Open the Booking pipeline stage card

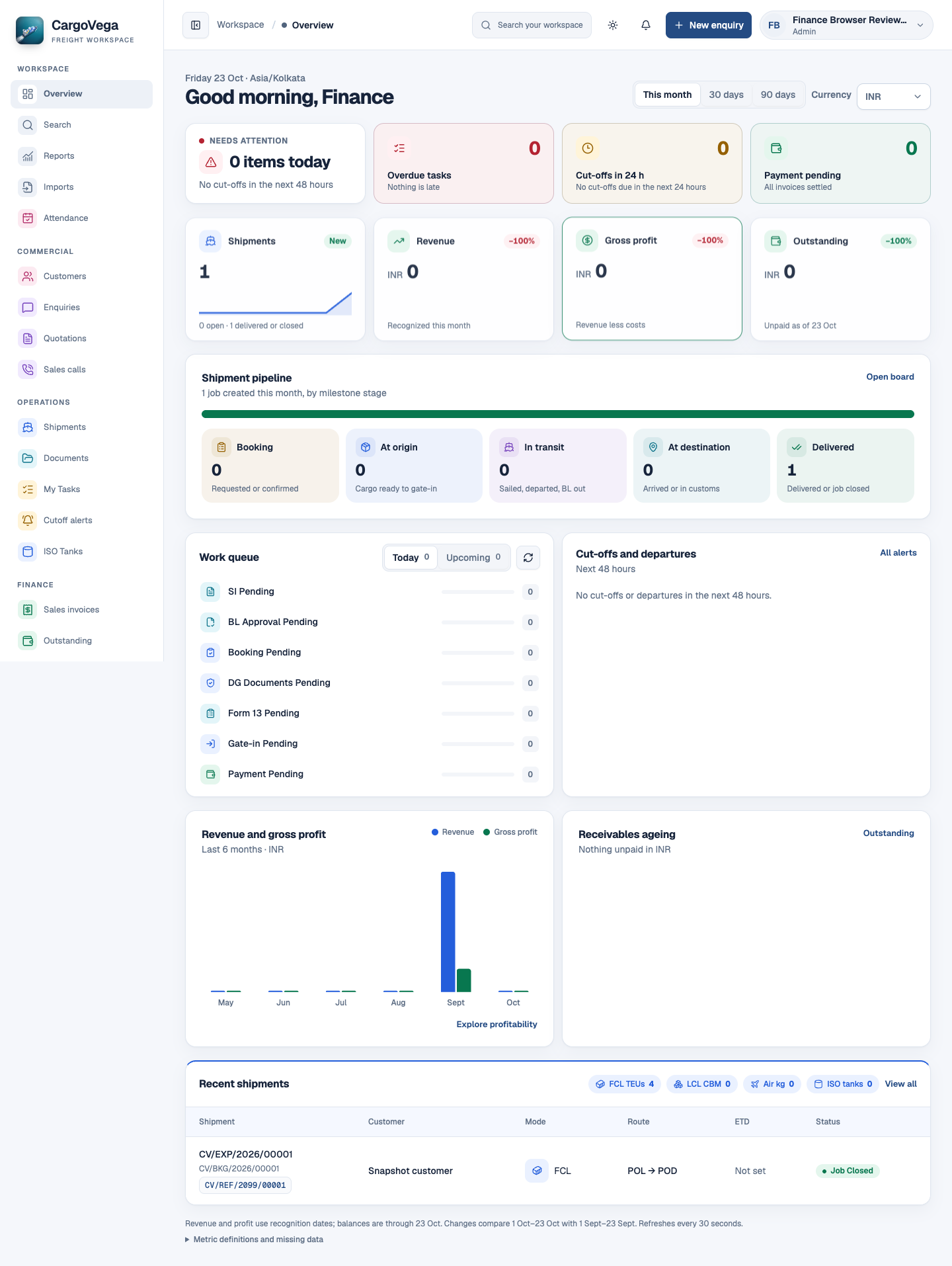(x=270, y=466)
